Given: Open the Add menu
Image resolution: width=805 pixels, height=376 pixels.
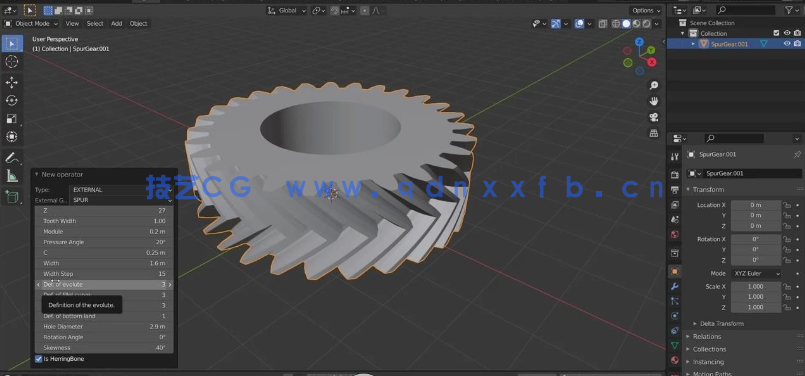Looking at the screenshot, I should click(x=117, y=24).
